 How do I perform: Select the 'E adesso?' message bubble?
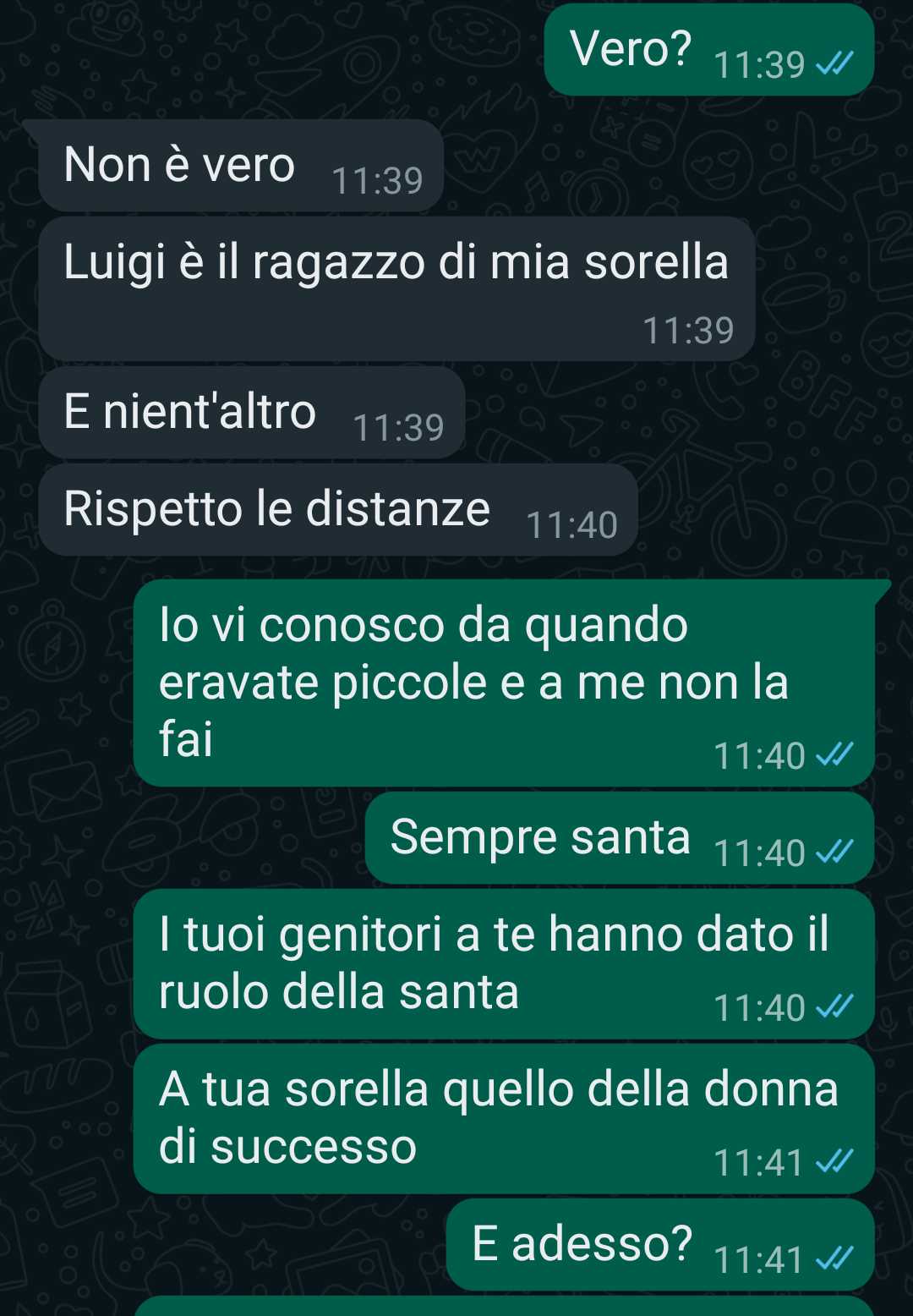click(659, 1245)
